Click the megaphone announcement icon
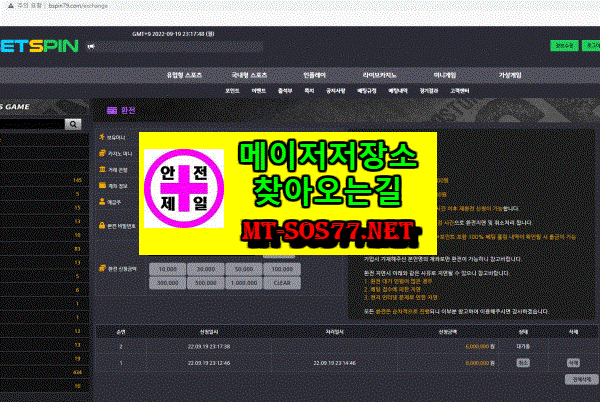The image size is (600, 402). (91, 47)
